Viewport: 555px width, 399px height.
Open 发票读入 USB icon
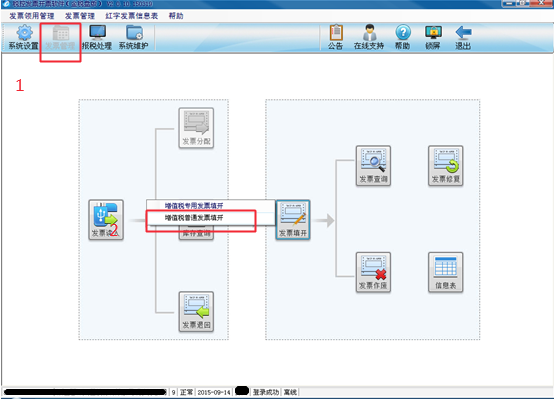[106, 220]
